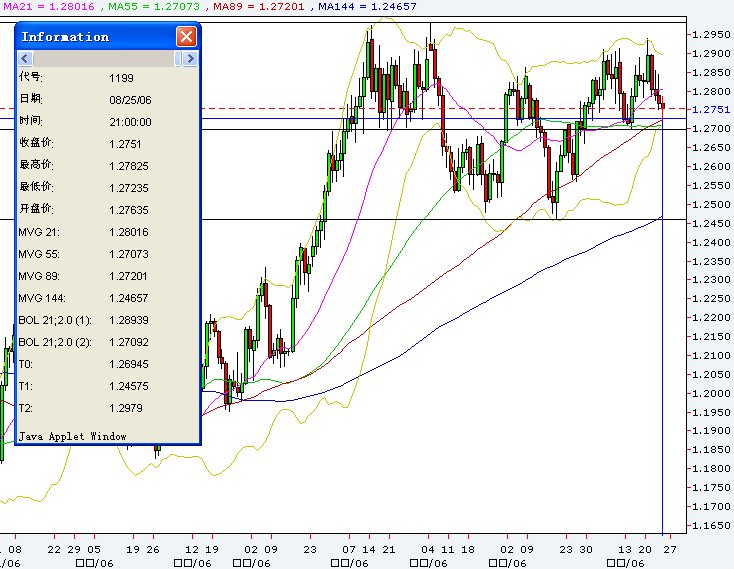Click the BOL 21;2.0 (1): label
This screenshot has width=734, height=569.
[55, 320]
